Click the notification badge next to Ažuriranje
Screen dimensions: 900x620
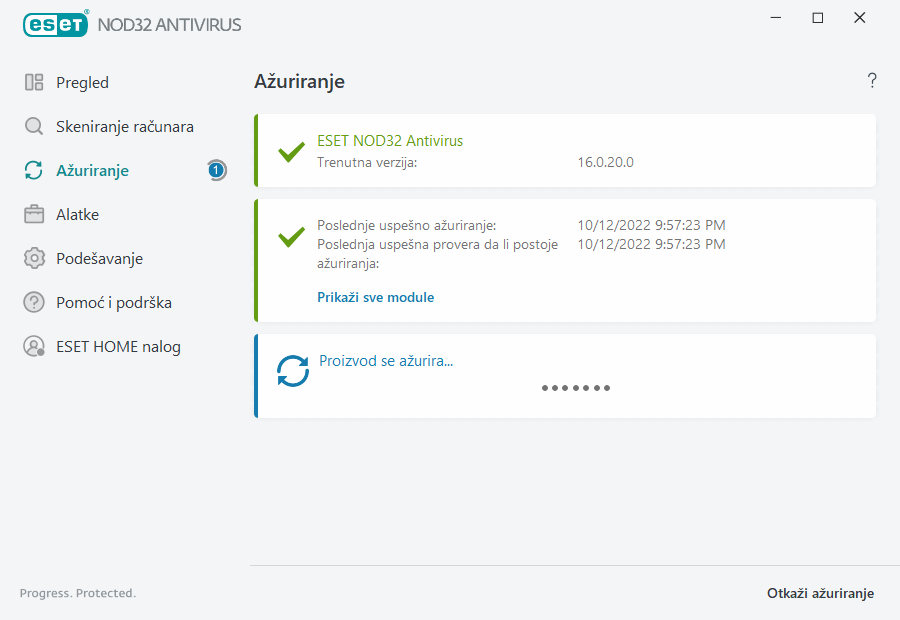(216, 171)
